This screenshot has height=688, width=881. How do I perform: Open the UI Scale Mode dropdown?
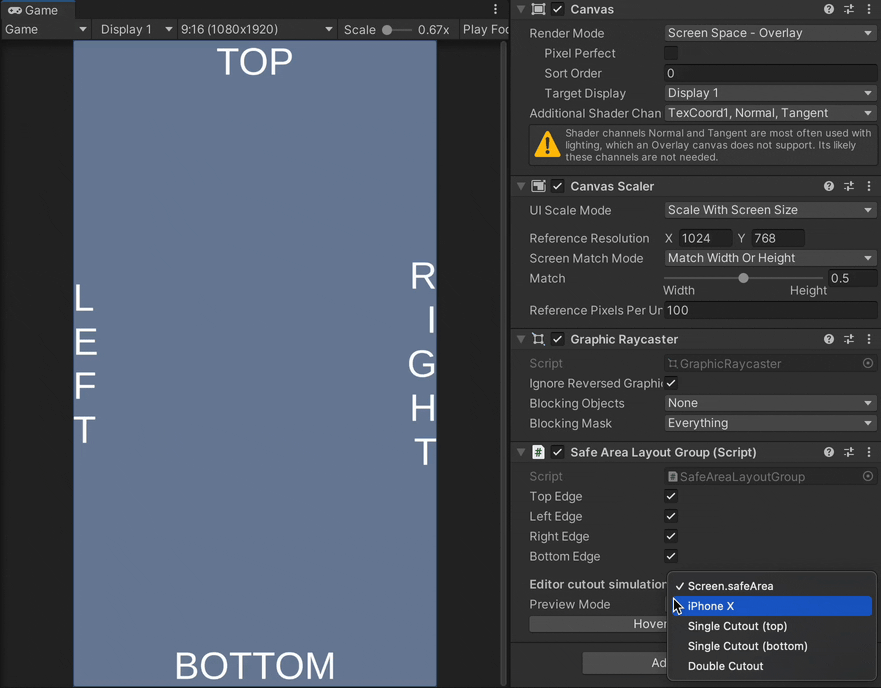pos(770,210)
